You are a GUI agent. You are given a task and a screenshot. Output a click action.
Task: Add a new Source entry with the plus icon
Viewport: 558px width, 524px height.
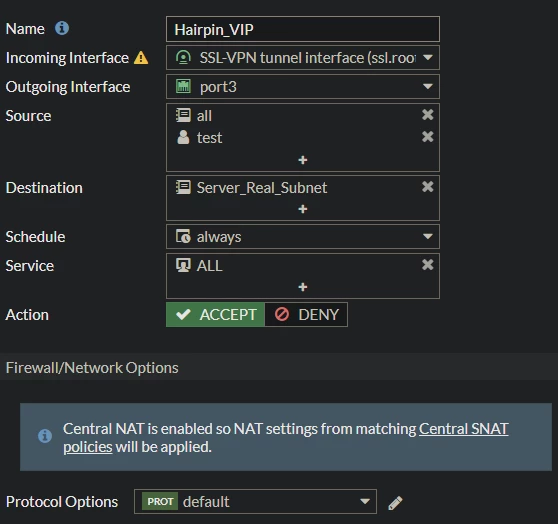(x=303, y=160)
